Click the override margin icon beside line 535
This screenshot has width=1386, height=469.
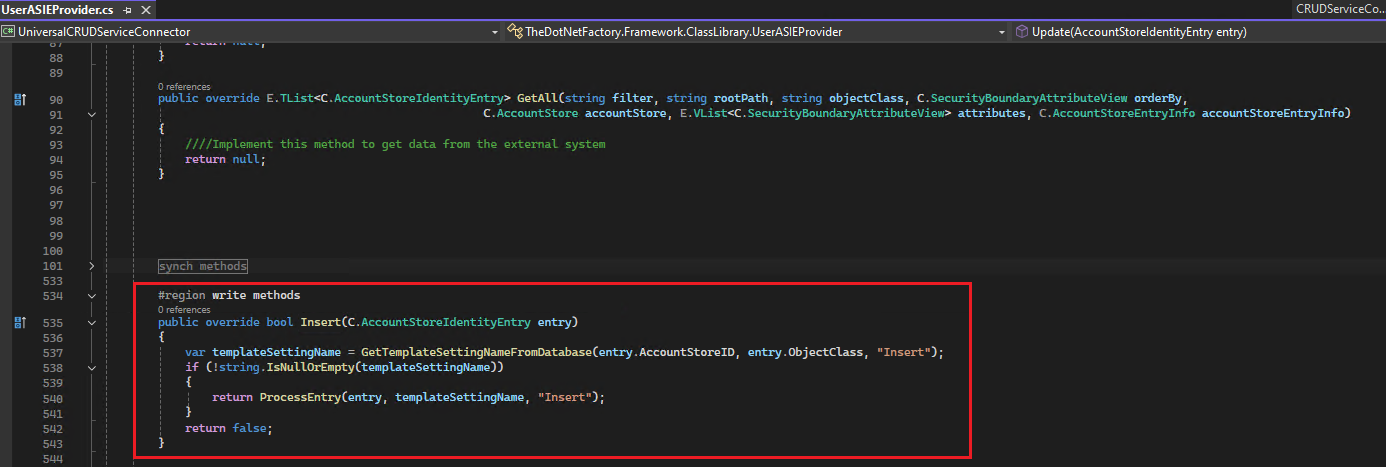[x=19, y=323]
